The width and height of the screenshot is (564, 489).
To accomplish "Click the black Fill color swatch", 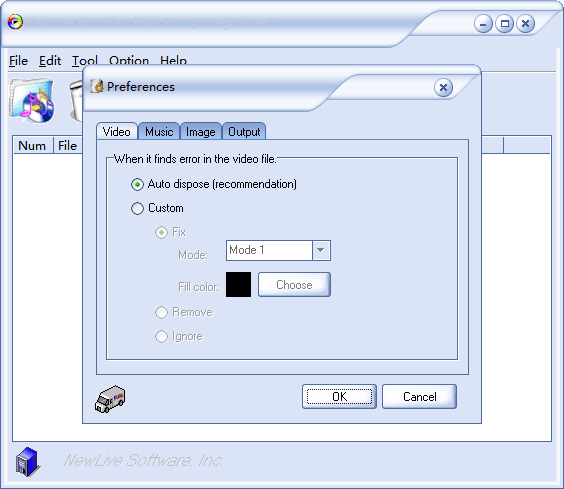I will coord(238,284).
